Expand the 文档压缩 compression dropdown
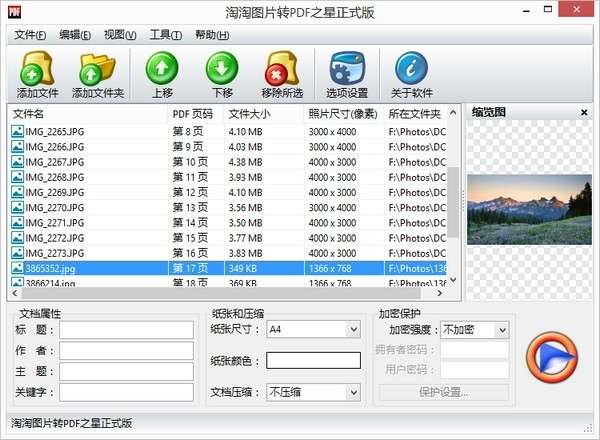 [354, 392]
